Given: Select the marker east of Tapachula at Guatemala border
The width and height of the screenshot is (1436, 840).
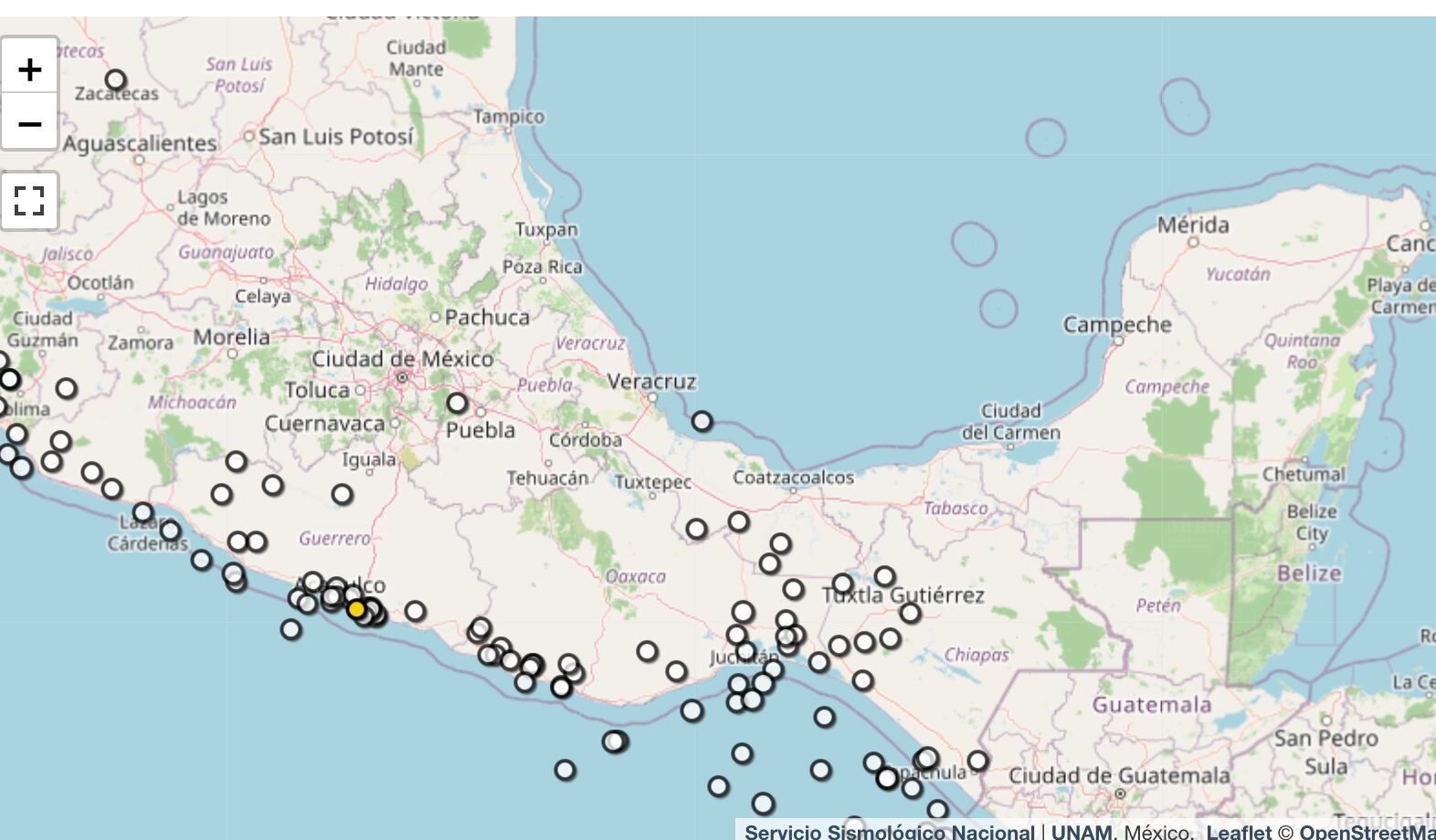Looking at the screenshot, I should click(x=977, y=761).
